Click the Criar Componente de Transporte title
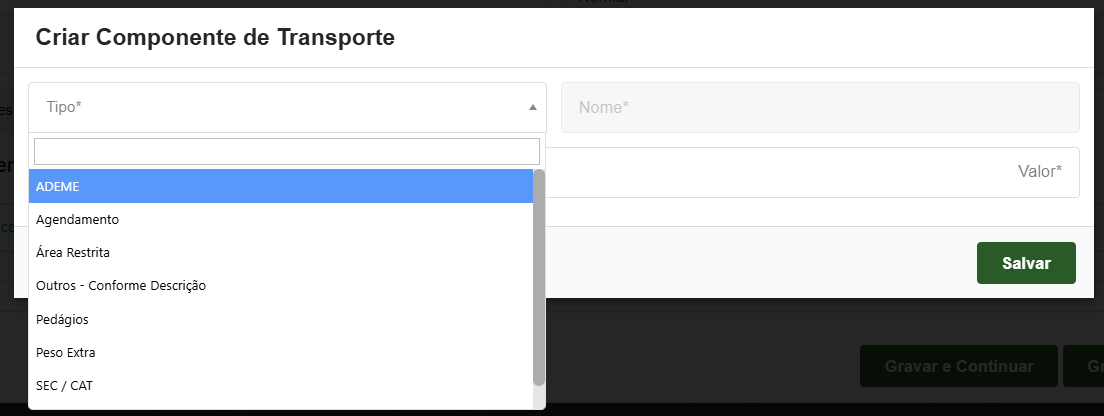Viewport: 1104px width, 416px height. (x=215, y=38)
